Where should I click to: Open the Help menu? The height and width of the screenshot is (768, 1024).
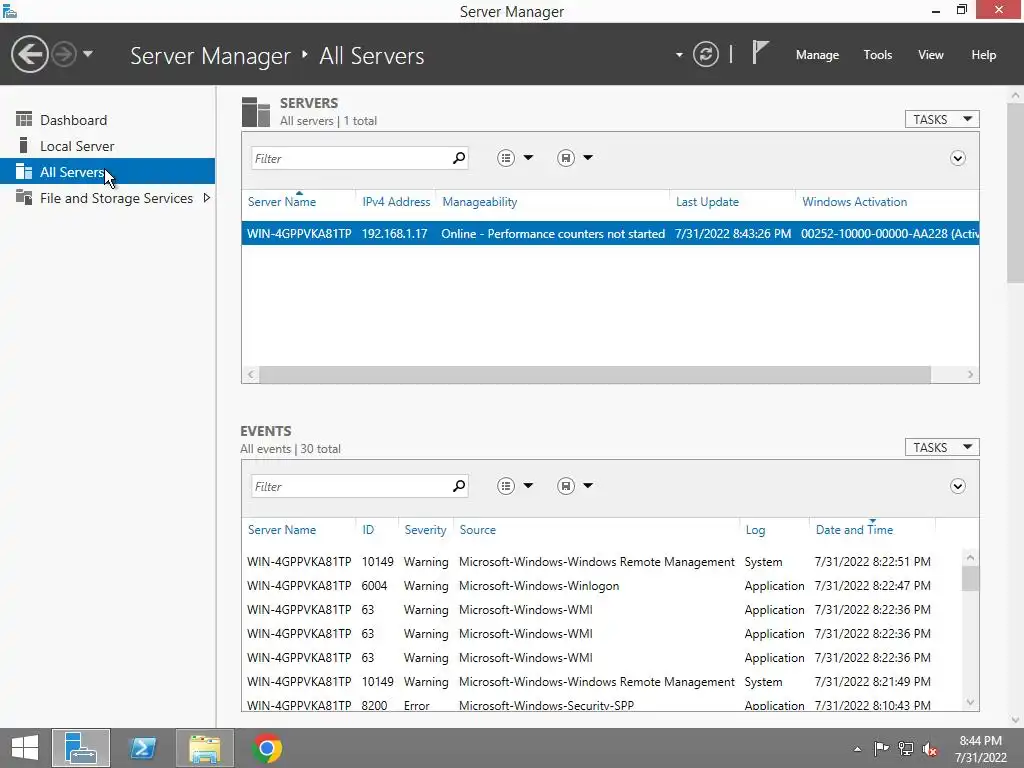pyautogui.click(x=983, y=55)
